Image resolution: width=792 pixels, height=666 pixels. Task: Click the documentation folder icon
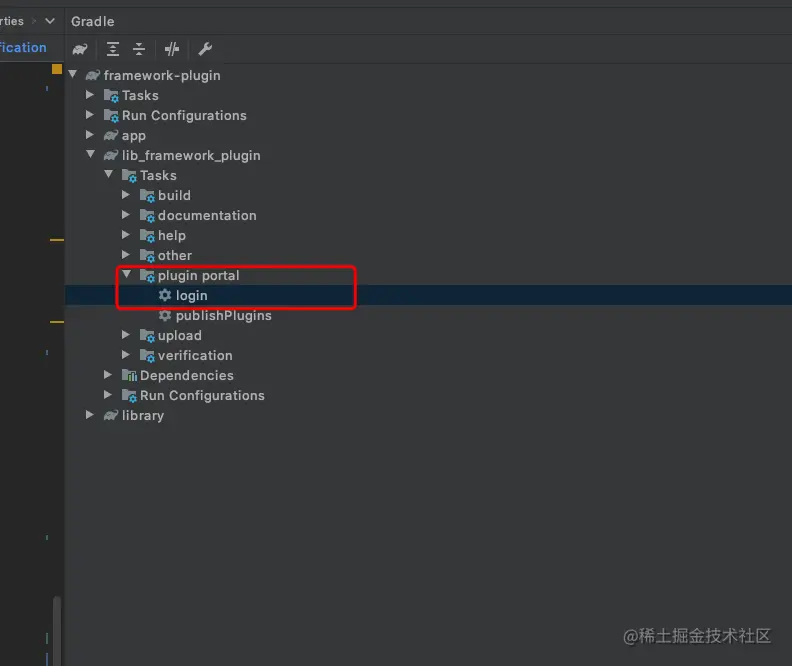147,216
